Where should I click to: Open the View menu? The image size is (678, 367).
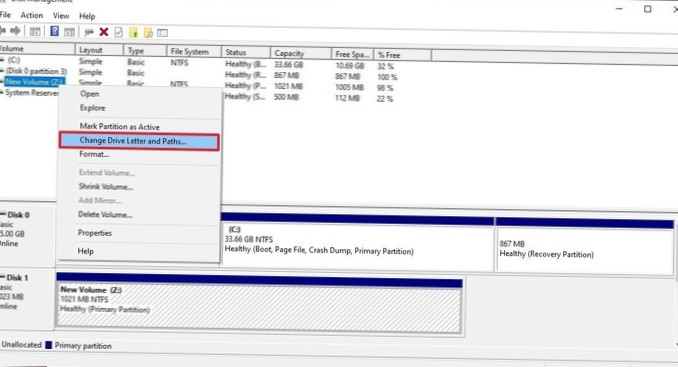pyautogui.click(x=61, y=16)
